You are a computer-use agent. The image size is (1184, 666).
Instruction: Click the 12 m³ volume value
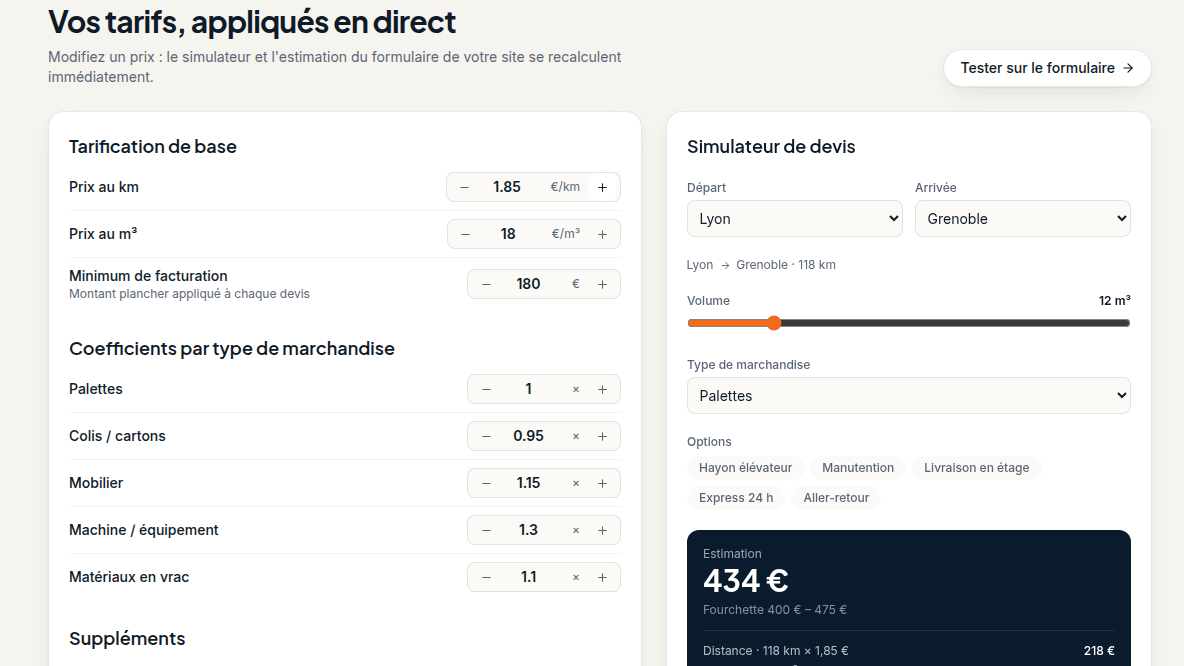click(1115, 301)
